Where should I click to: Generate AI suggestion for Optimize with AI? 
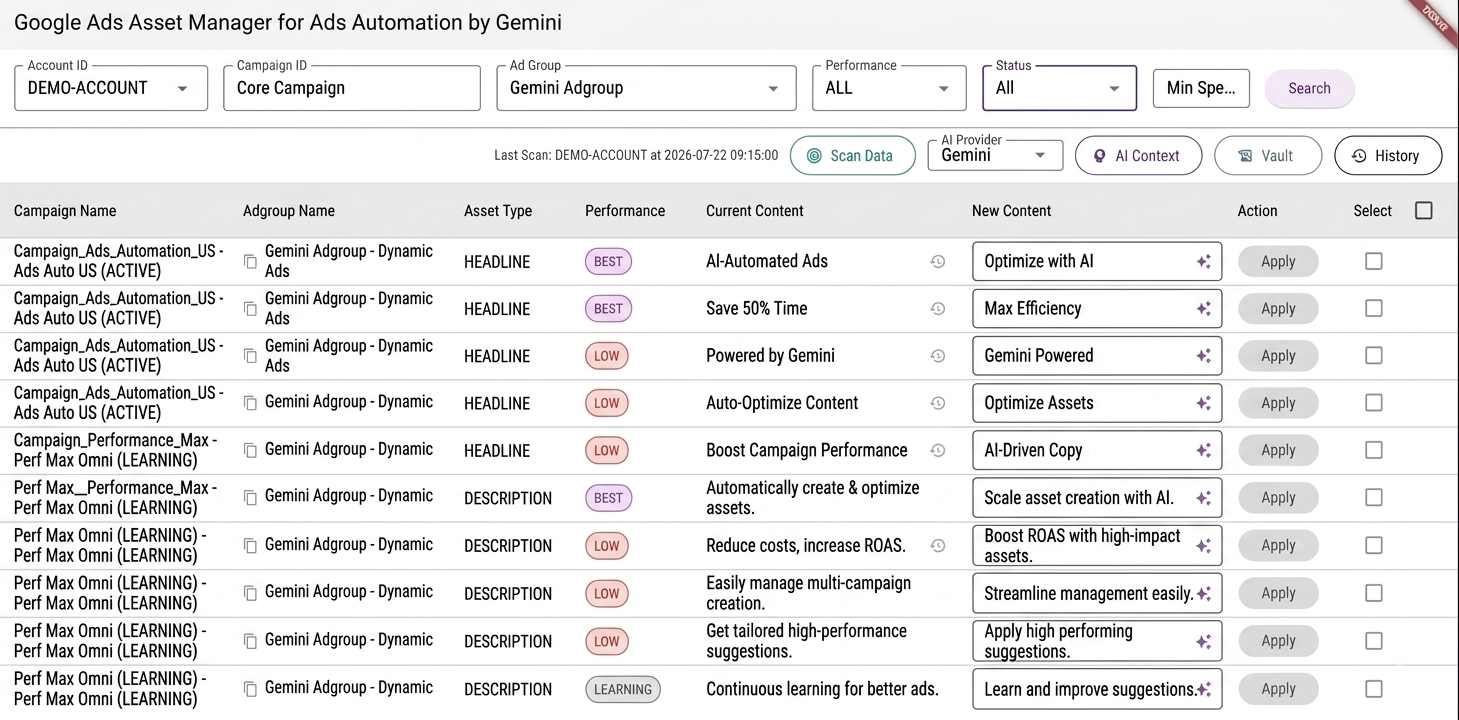pos(1204,261)
